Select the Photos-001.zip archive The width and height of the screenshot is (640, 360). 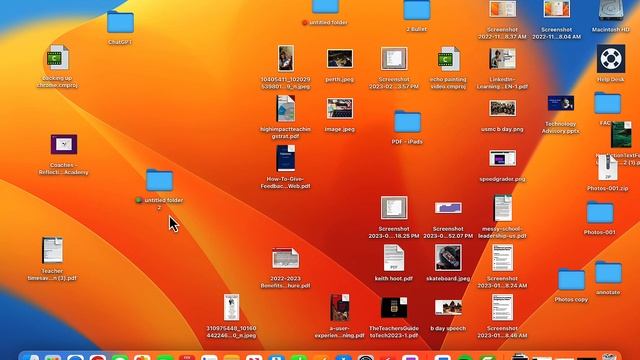tap(608, 167)
